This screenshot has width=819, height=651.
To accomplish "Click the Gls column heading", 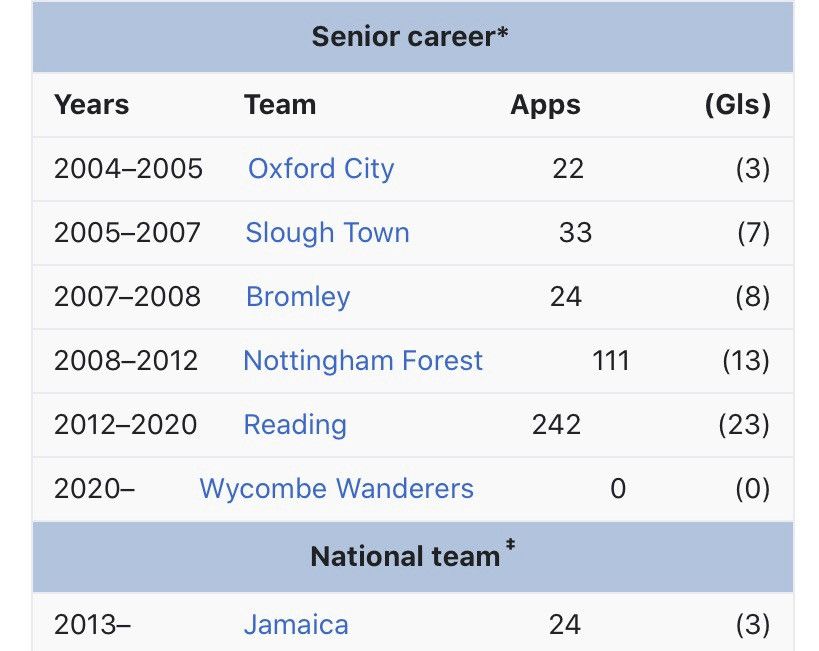I will (x=738, y=104).
